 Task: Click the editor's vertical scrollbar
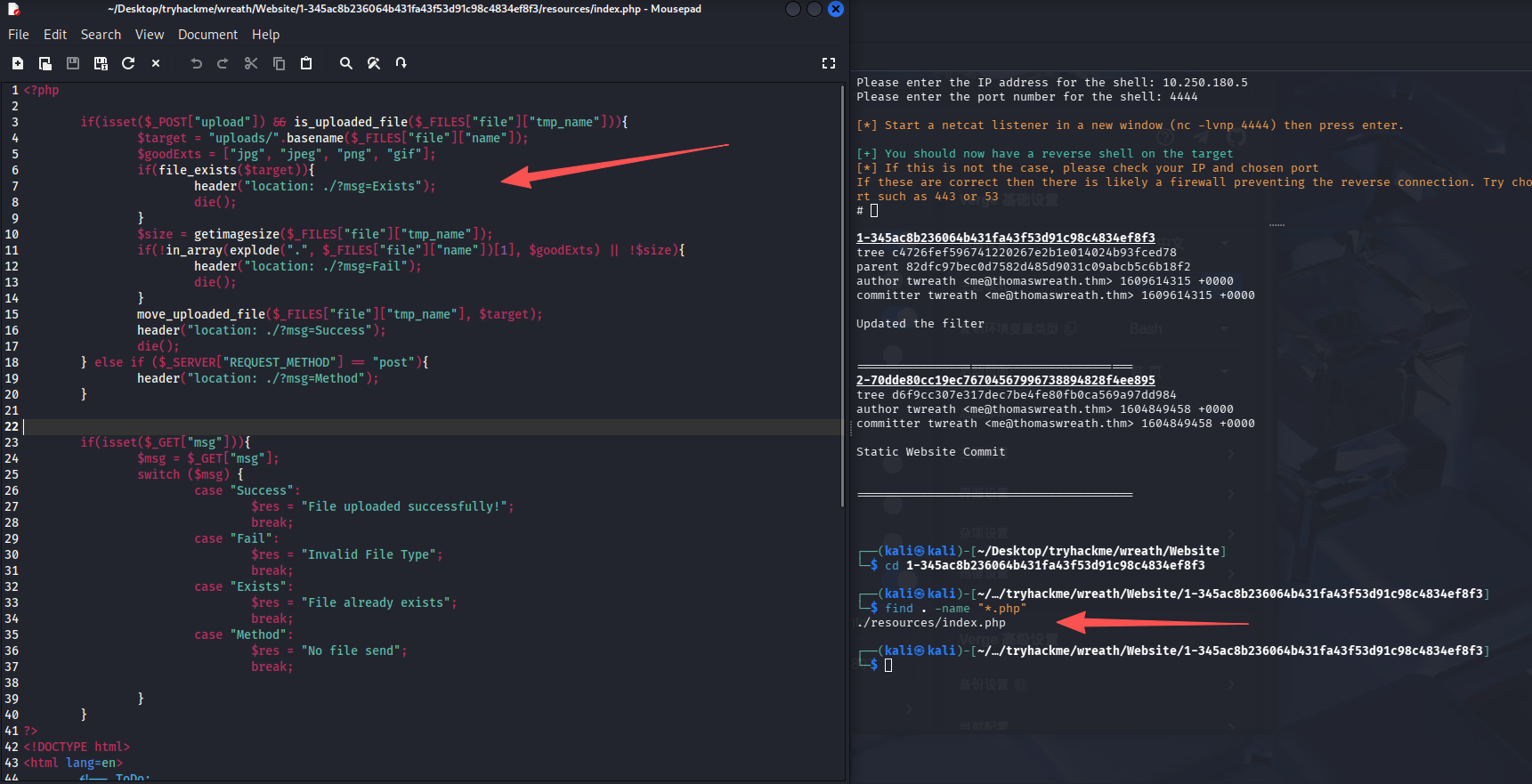tap(842, 294)
